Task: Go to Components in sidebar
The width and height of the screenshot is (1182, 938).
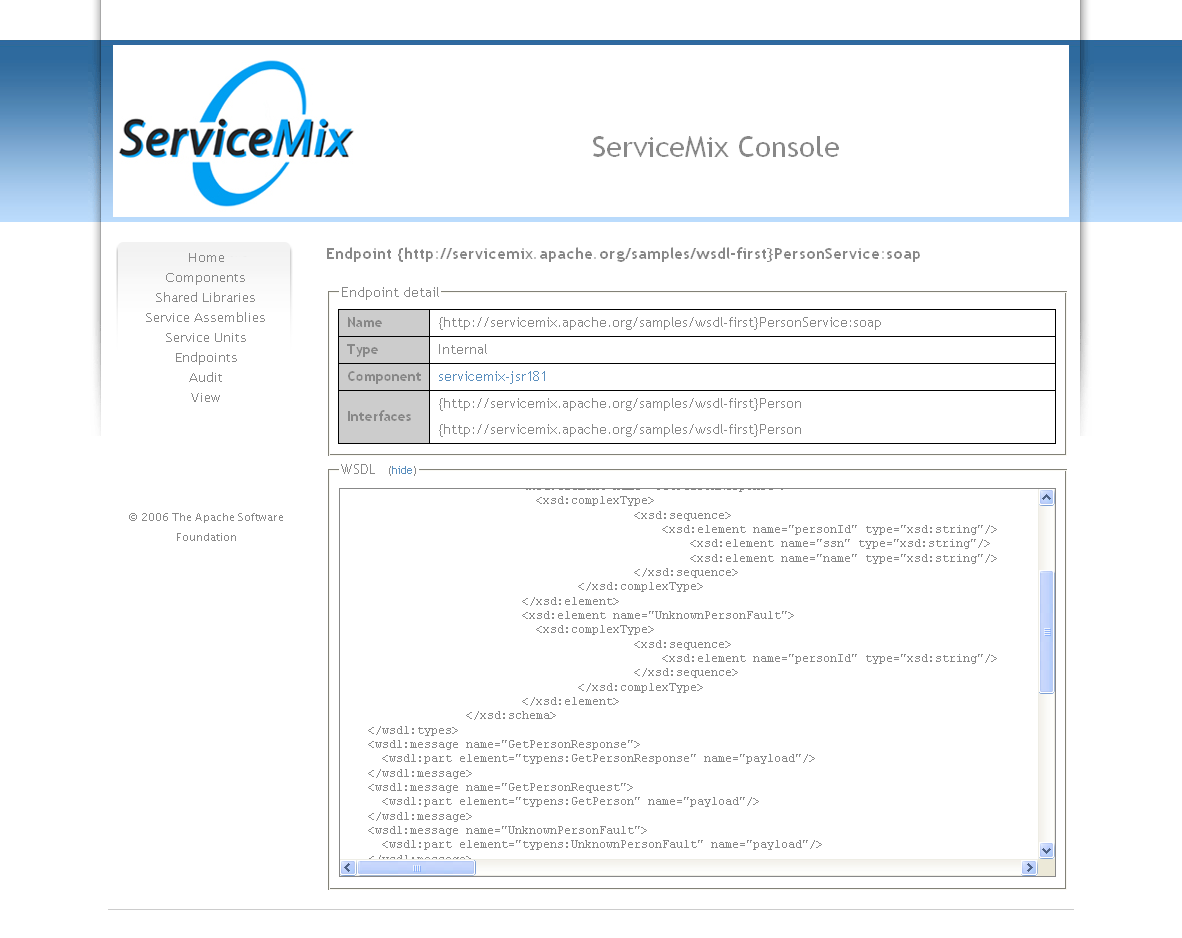Action: click(x=205, y=277)
